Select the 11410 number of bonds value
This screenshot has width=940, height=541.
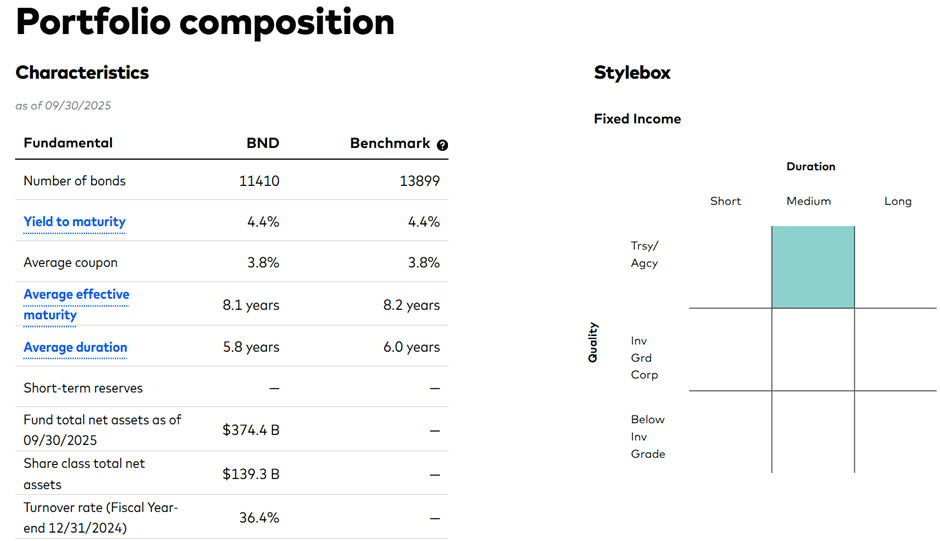pyautogui.click(x=259, y=181)
